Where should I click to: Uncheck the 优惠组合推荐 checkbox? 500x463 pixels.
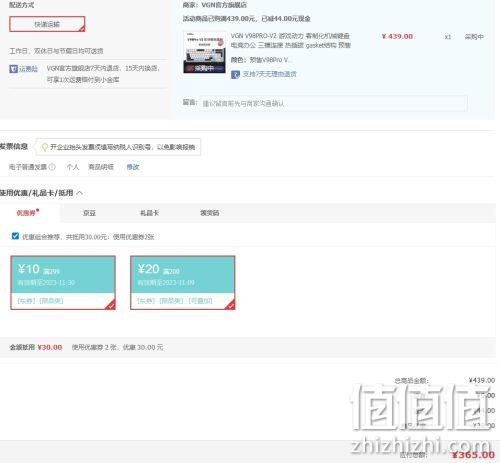(15, 236)
